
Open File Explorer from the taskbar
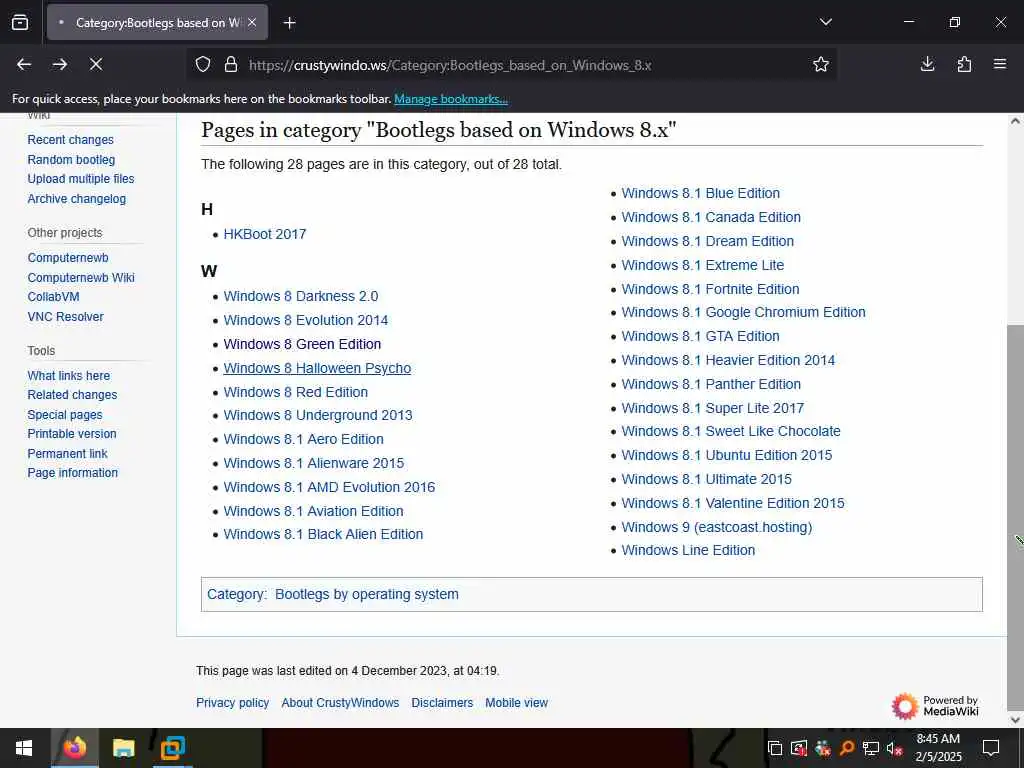pos(123,748)
